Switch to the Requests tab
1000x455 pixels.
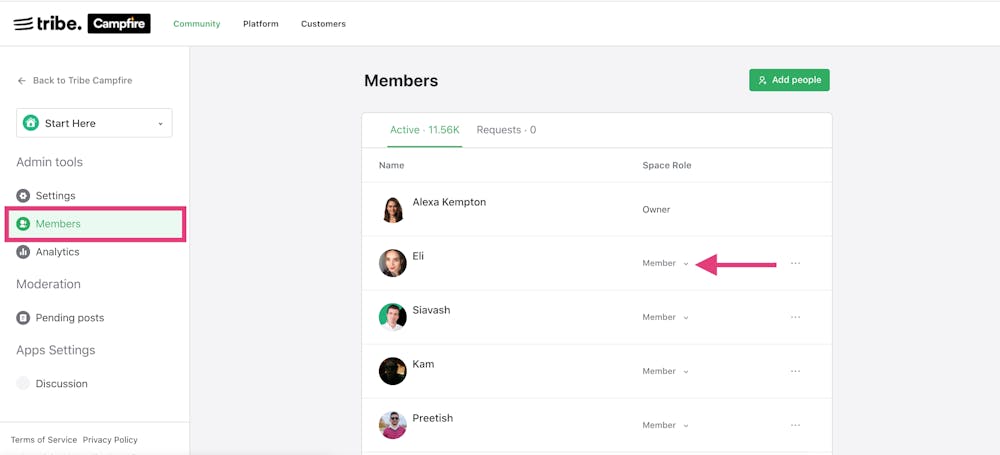(506, 130)
